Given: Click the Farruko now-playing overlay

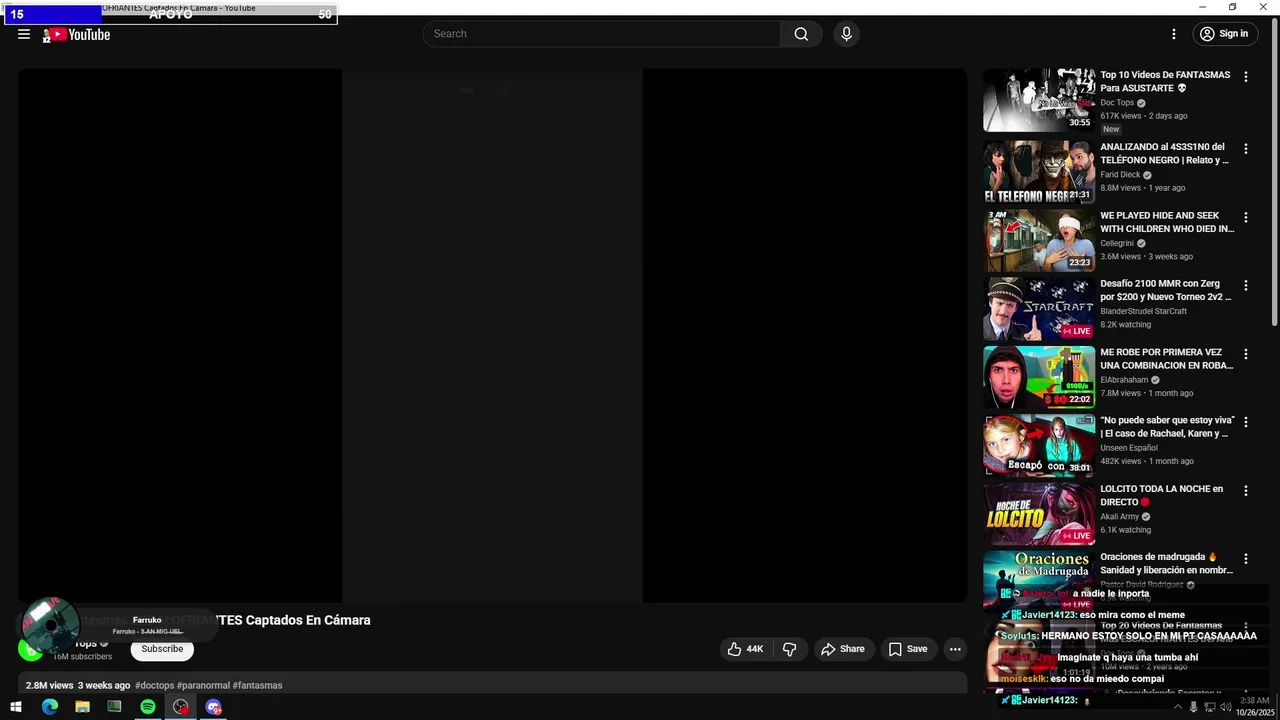Looking at the screenshot, I should click(116, 625).
